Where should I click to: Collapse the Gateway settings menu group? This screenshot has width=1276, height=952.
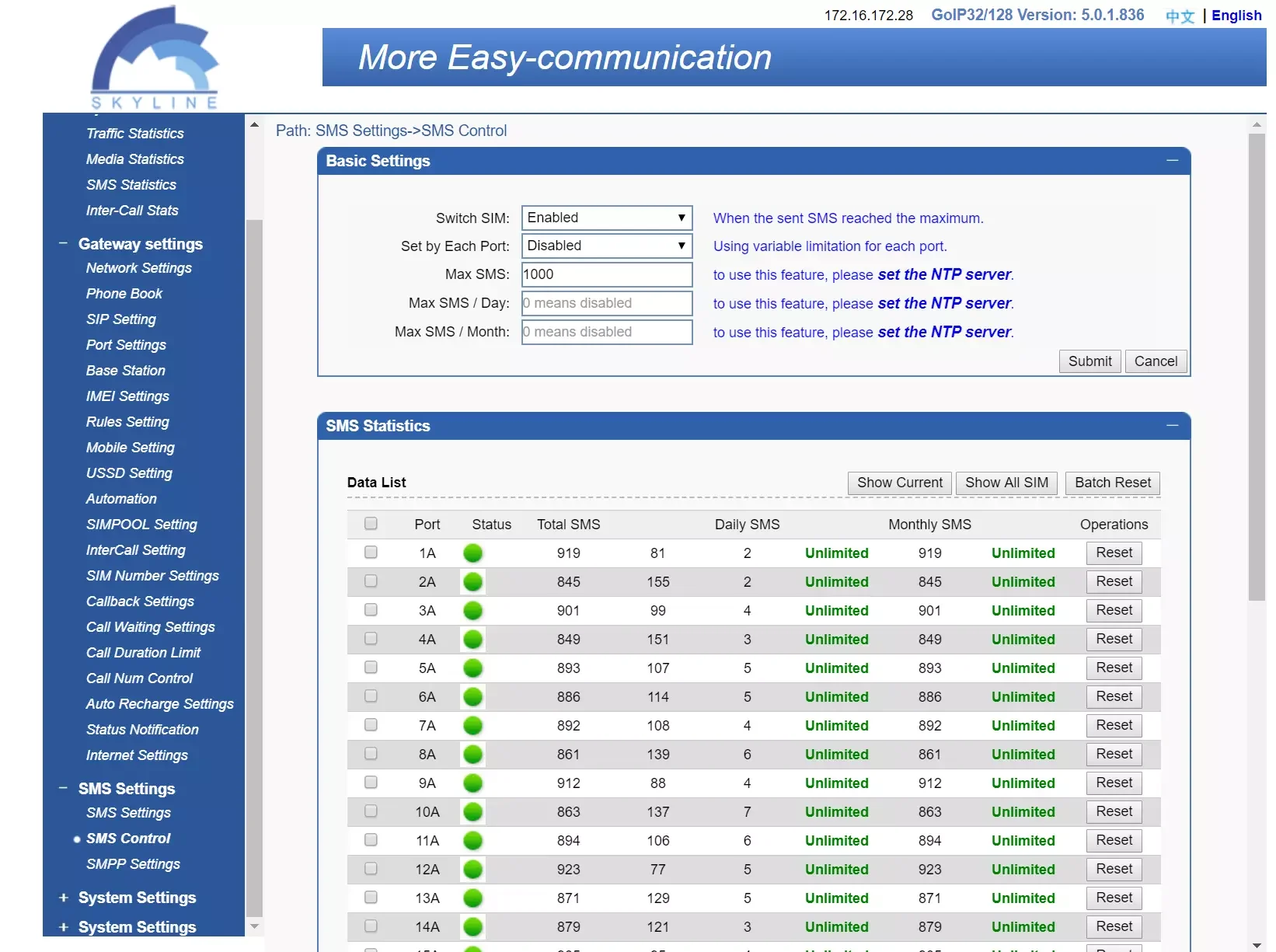click(64, 244)
